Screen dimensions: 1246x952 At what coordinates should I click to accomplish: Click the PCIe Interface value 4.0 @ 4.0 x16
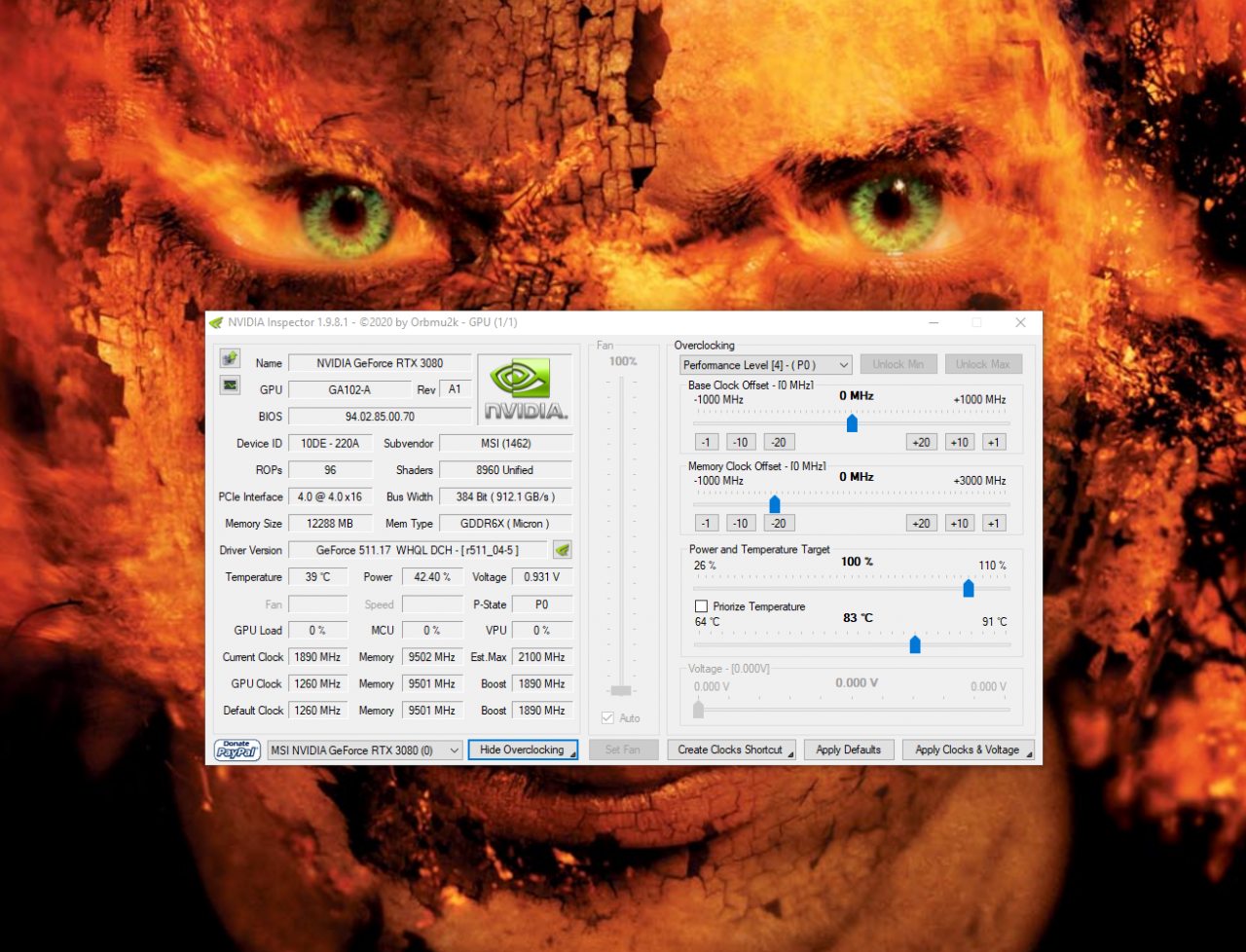(330, 496)
